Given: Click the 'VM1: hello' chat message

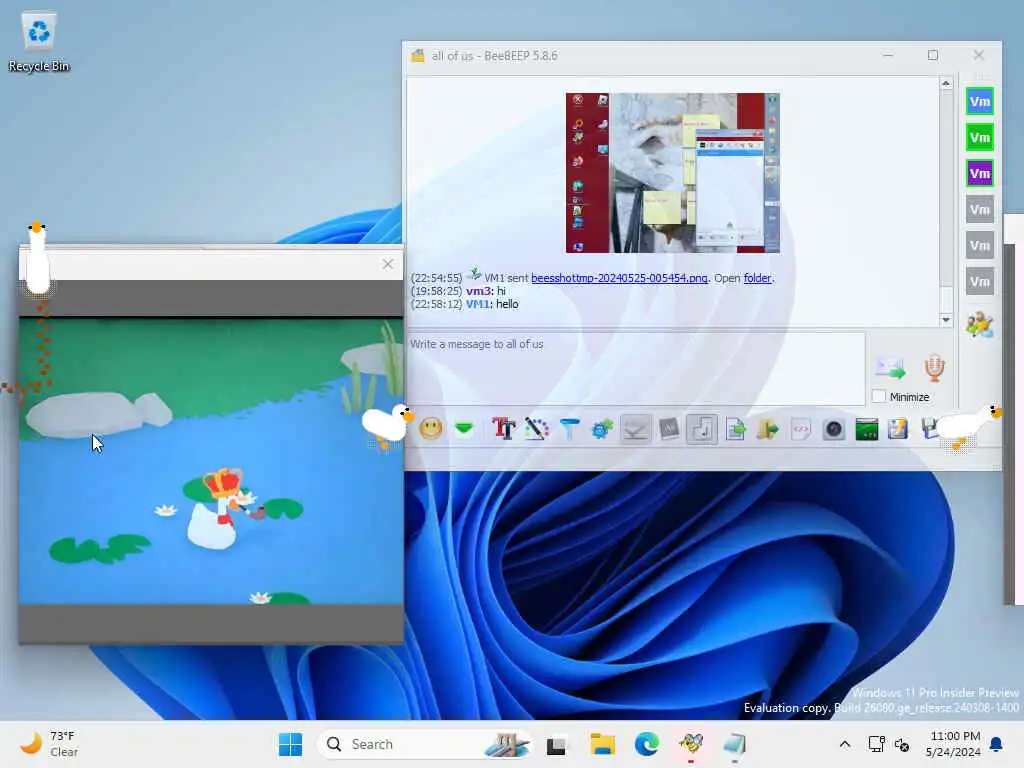Looking at the screenshot, I should (x=464, y=304).
